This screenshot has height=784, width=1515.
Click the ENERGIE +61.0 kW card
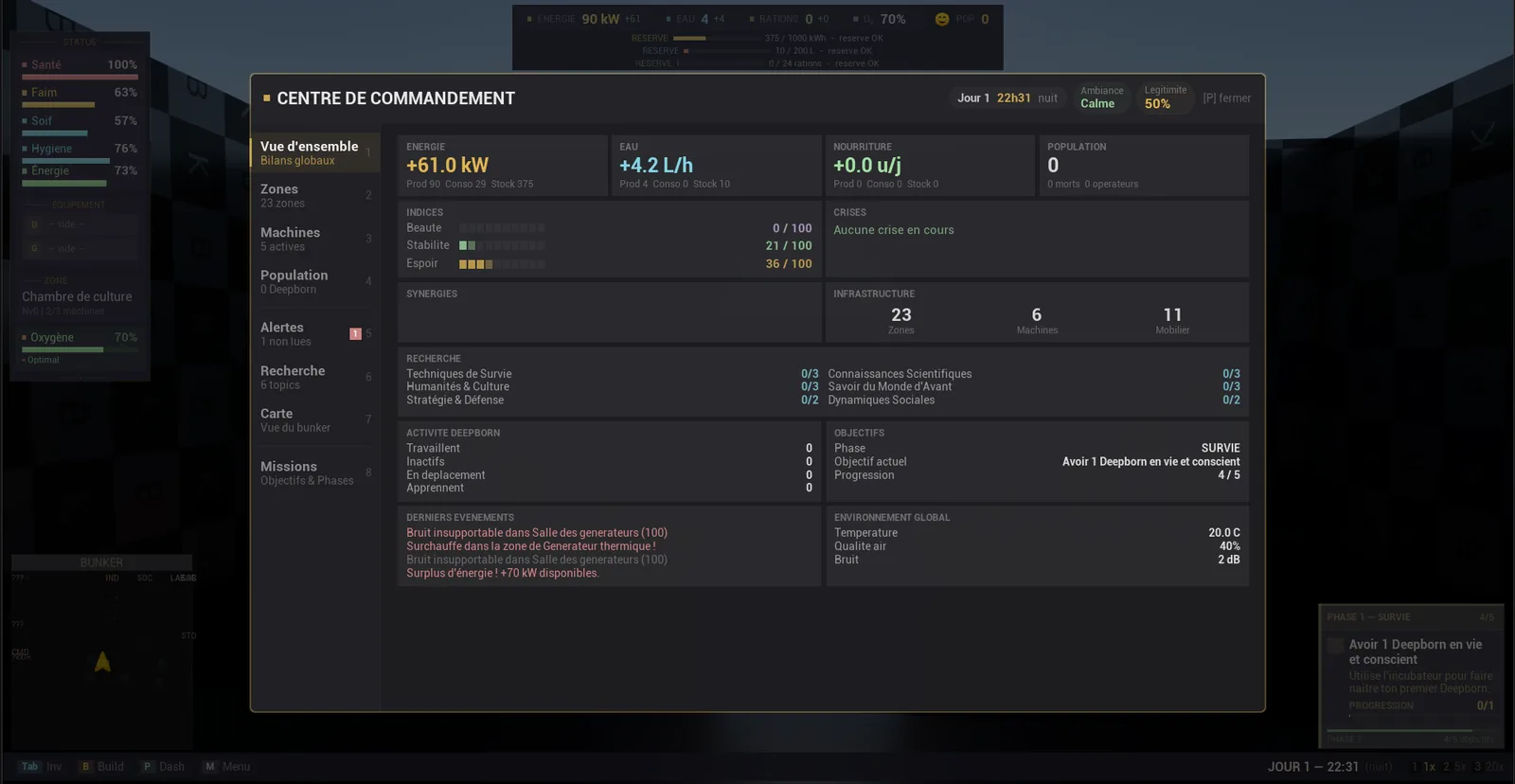(x=502, y=166)
